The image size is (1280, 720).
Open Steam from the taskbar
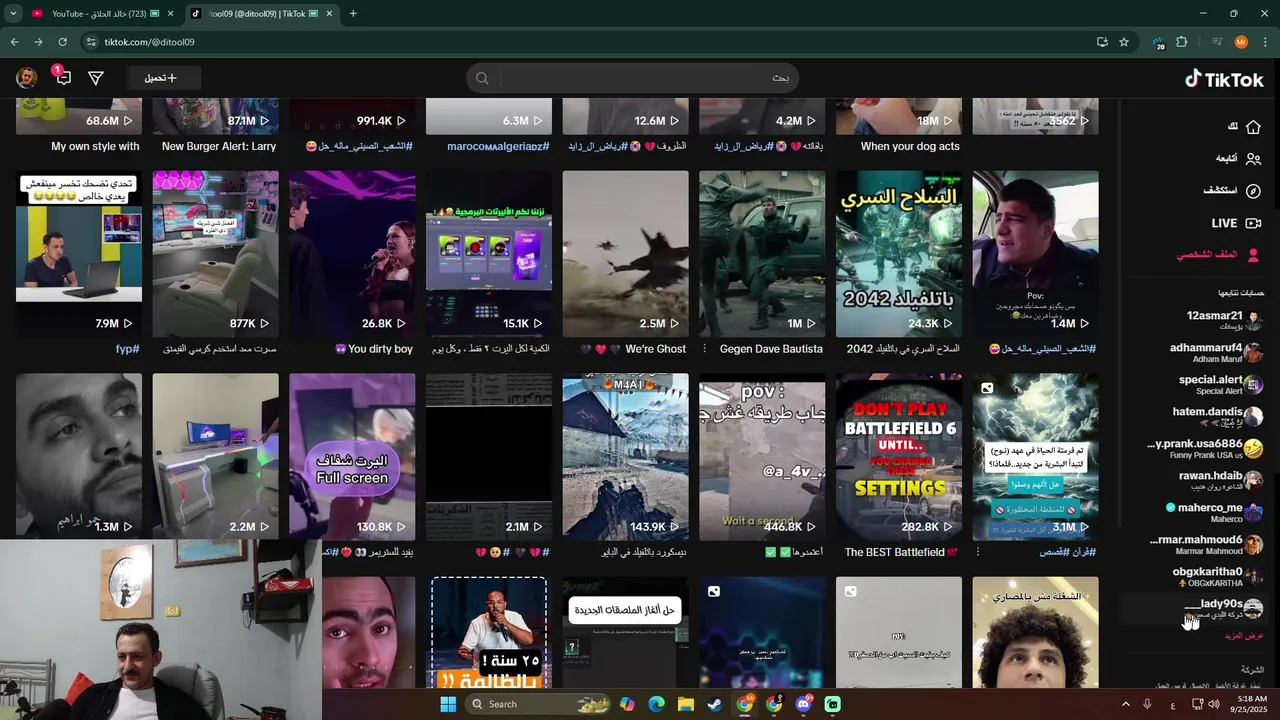click(x=715, y=704)
